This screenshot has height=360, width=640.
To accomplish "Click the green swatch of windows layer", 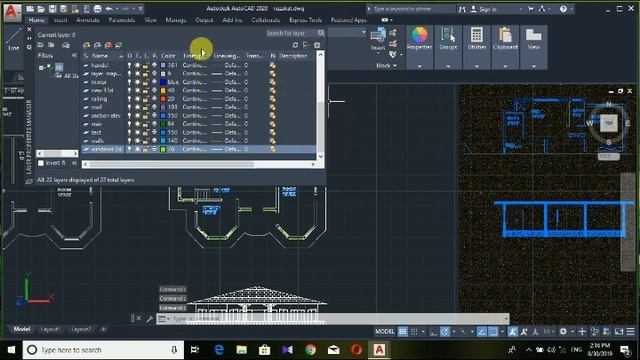I will [163, 149].
